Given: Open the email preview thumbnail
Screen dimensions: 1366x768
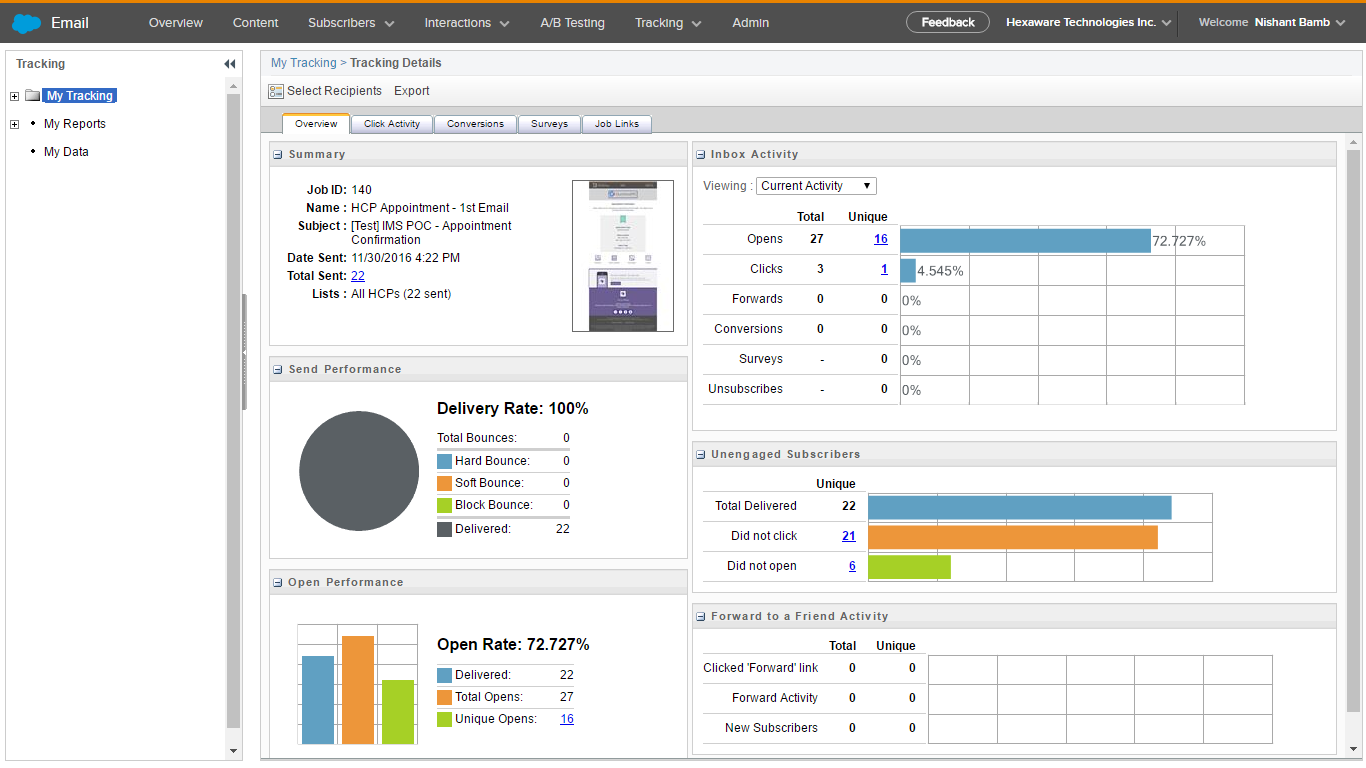Looking at the screenshot, I should click(x=622, y=256).
